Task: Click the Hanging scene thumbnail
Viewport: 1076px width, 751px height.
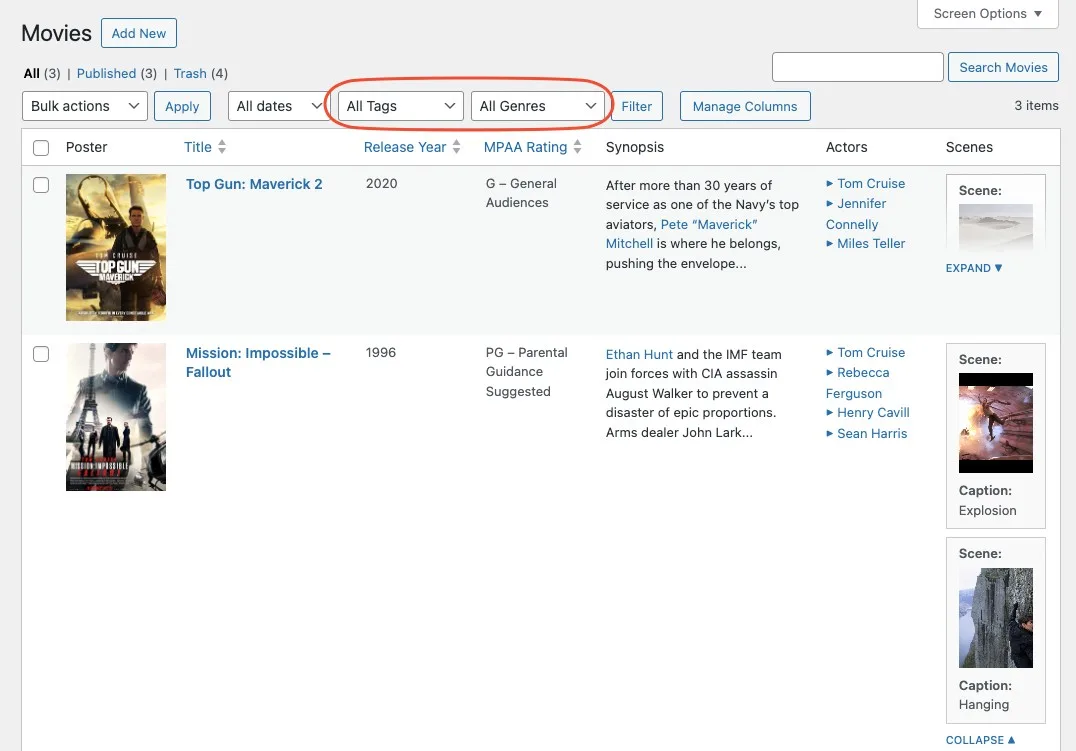Action: click(996, 618)
